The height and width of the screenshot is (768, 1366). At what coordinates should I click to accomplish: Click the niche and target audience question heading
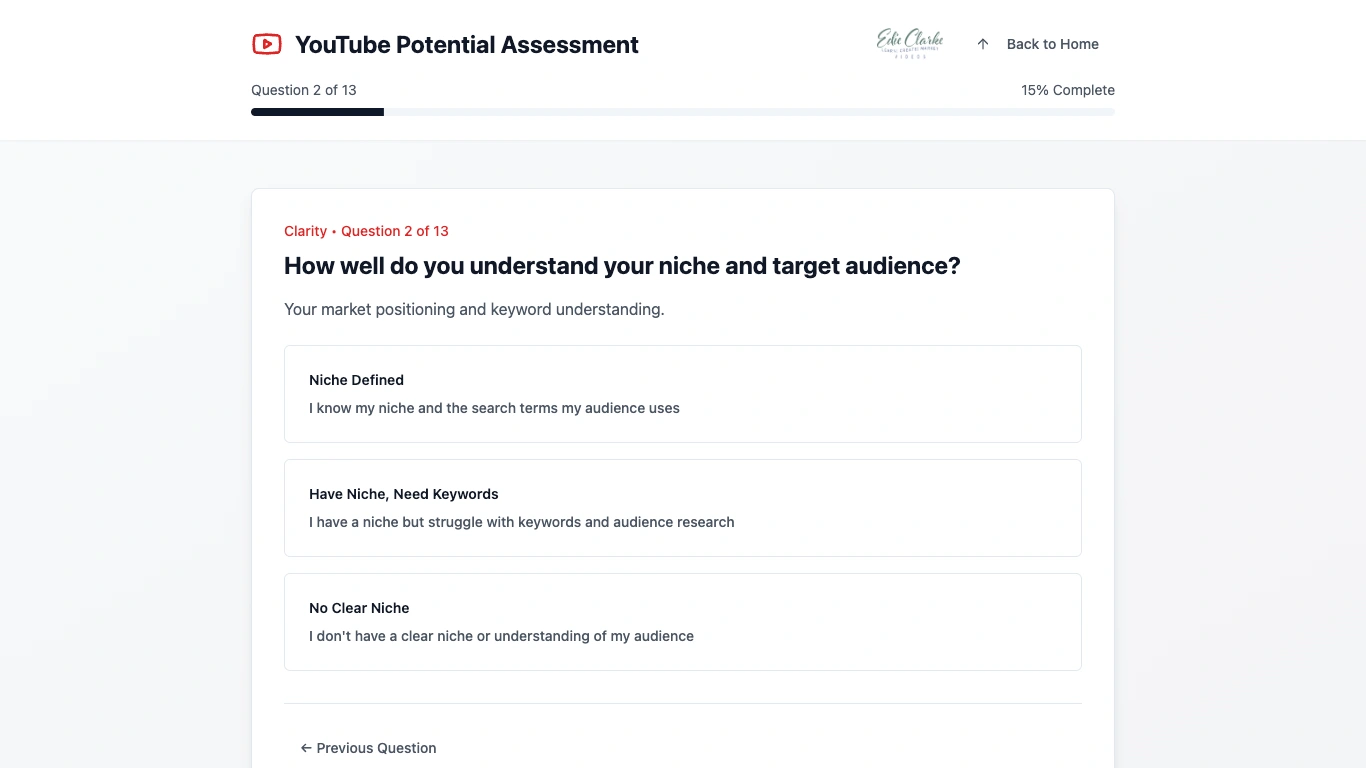click(x=621, y=266)
